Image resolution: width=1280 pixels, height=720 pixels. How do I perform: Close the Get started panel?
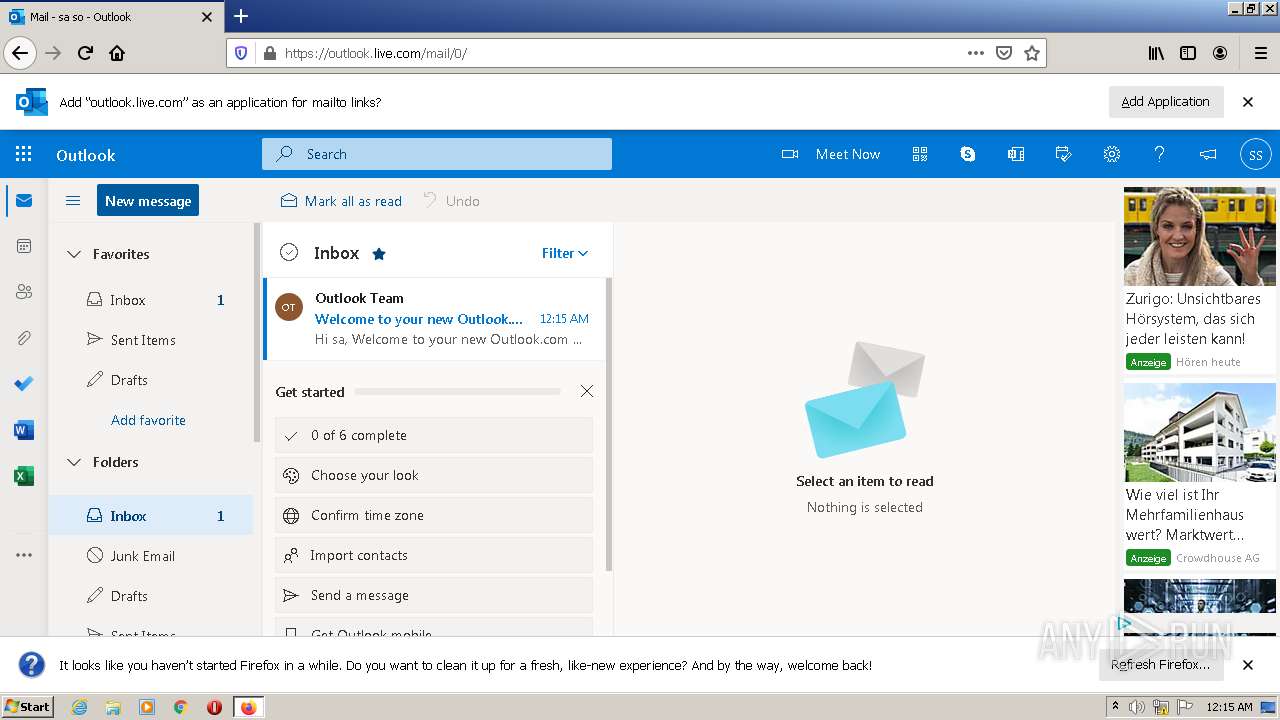click(x=587, y=391)
